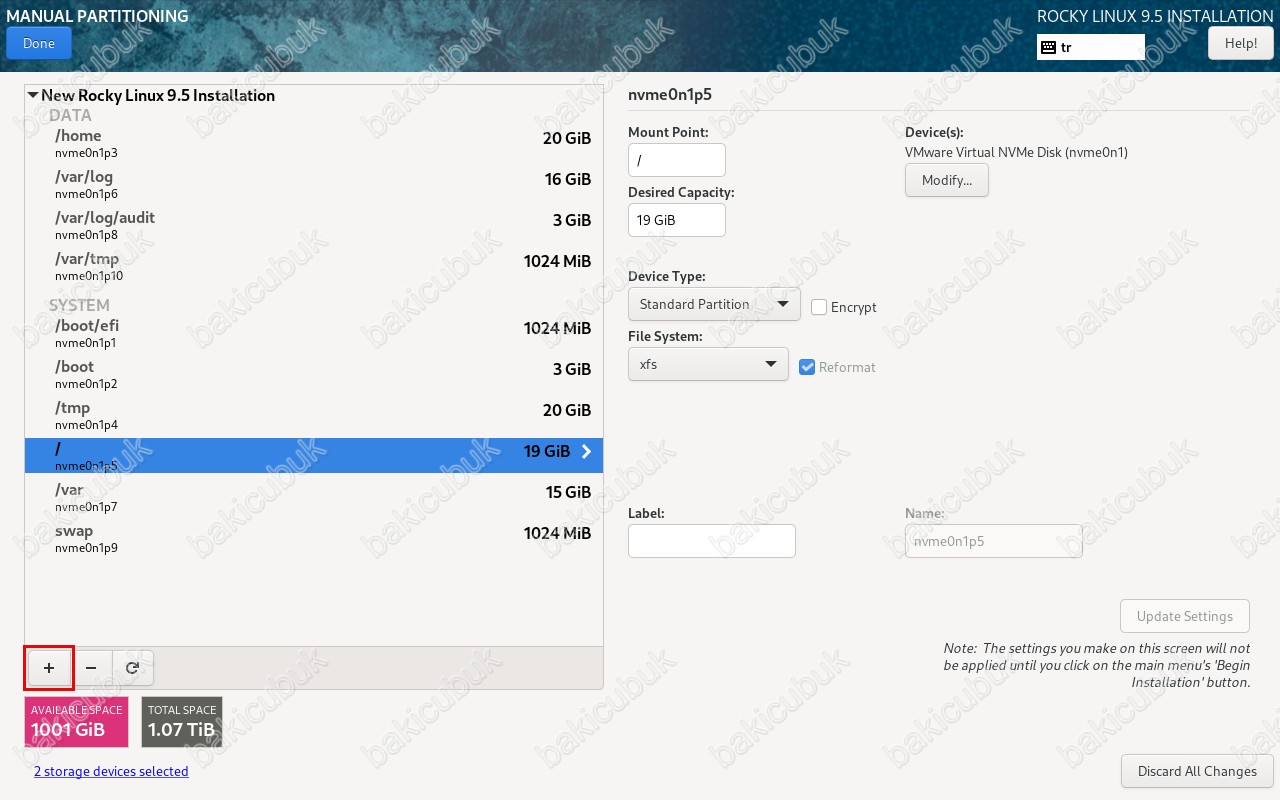Click the AVAILABLE SPACE 1001 GiB box
The image size is (1280, 800).
[x=77, y=722]
